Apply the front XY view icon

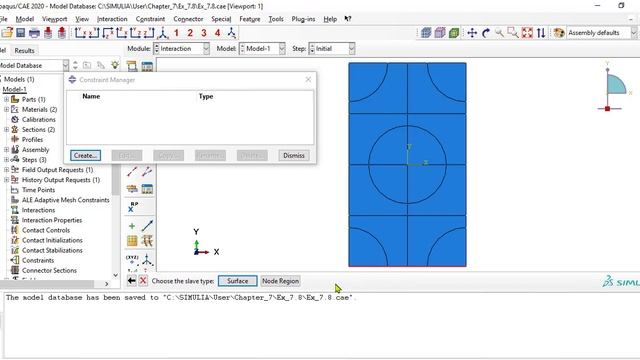tap(80, 33)
